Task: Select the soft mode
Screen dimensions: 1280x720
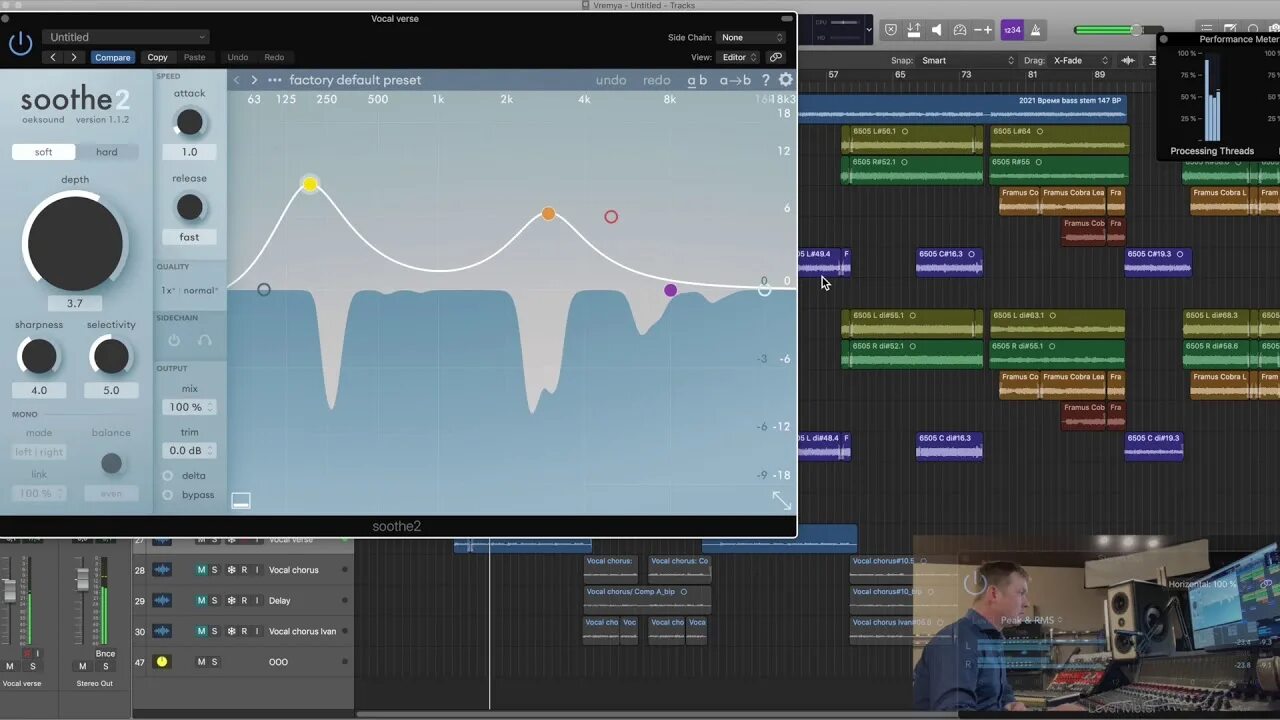Action: click(43, 152)
